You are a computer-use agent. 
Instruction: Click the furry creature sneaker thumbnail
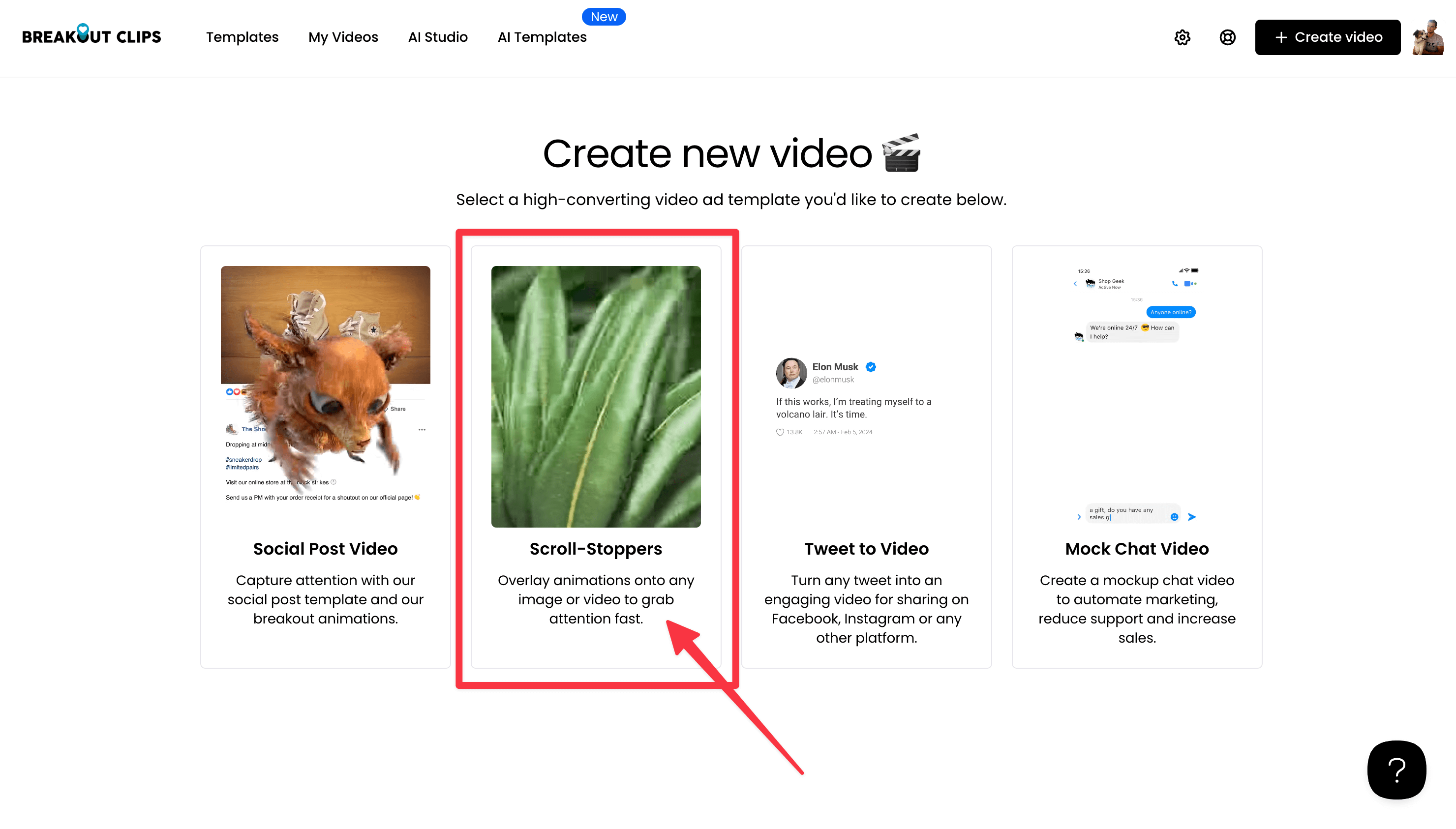point(325,387)
